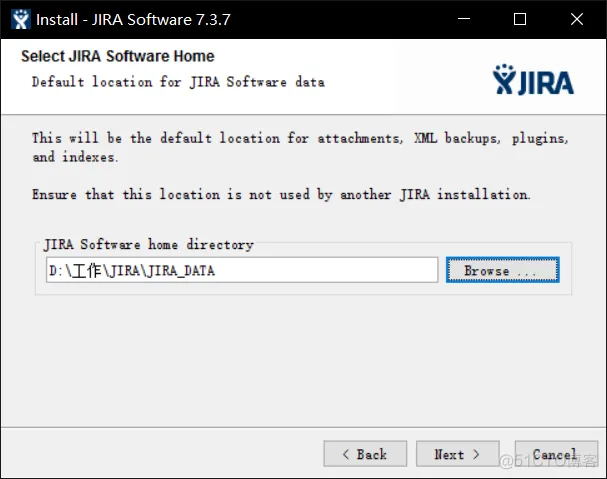Go to the Next step
Screen dimensions: 607x479
point(458,453)
